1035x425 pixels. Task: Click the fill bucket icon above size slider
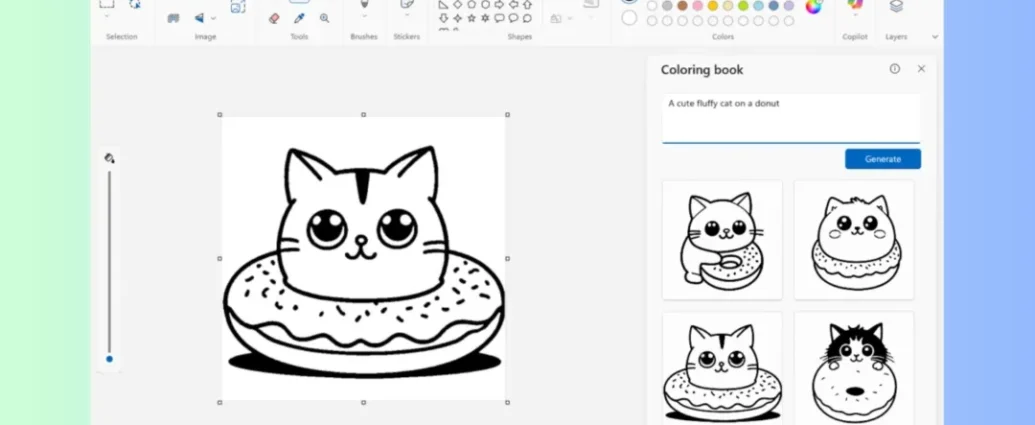[110, 158]
